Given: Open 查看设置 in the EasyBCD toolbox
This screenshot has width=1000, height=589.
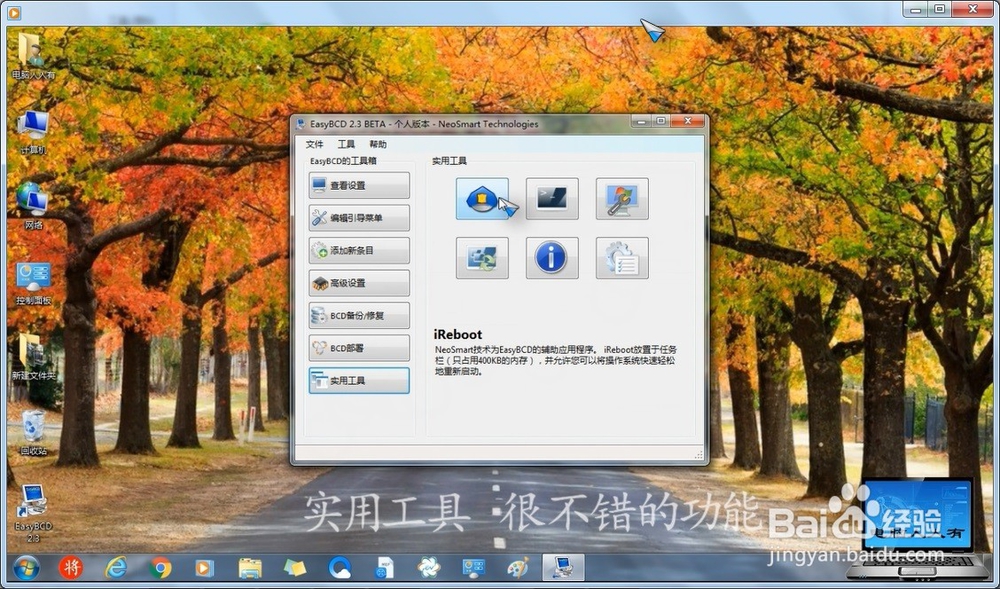Looking at the screenshot, I should click(359, 185).
